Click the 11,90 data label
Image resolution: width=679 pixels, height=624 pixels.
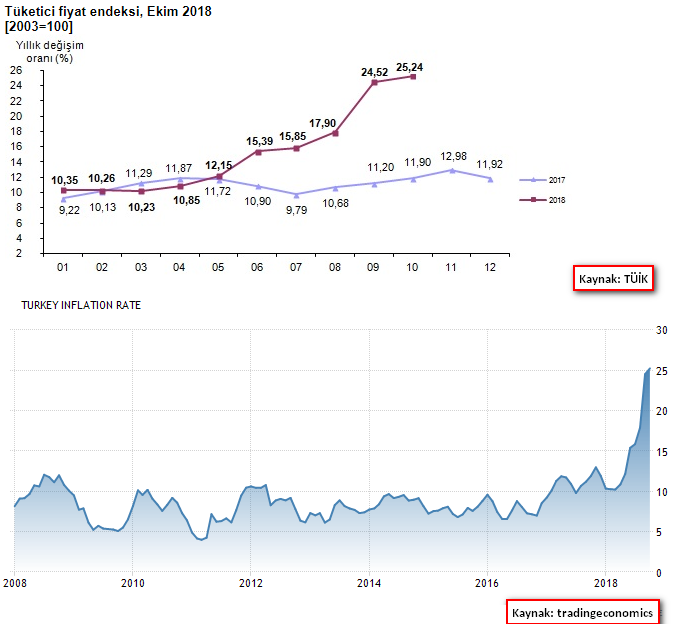[x=417, y=162]
